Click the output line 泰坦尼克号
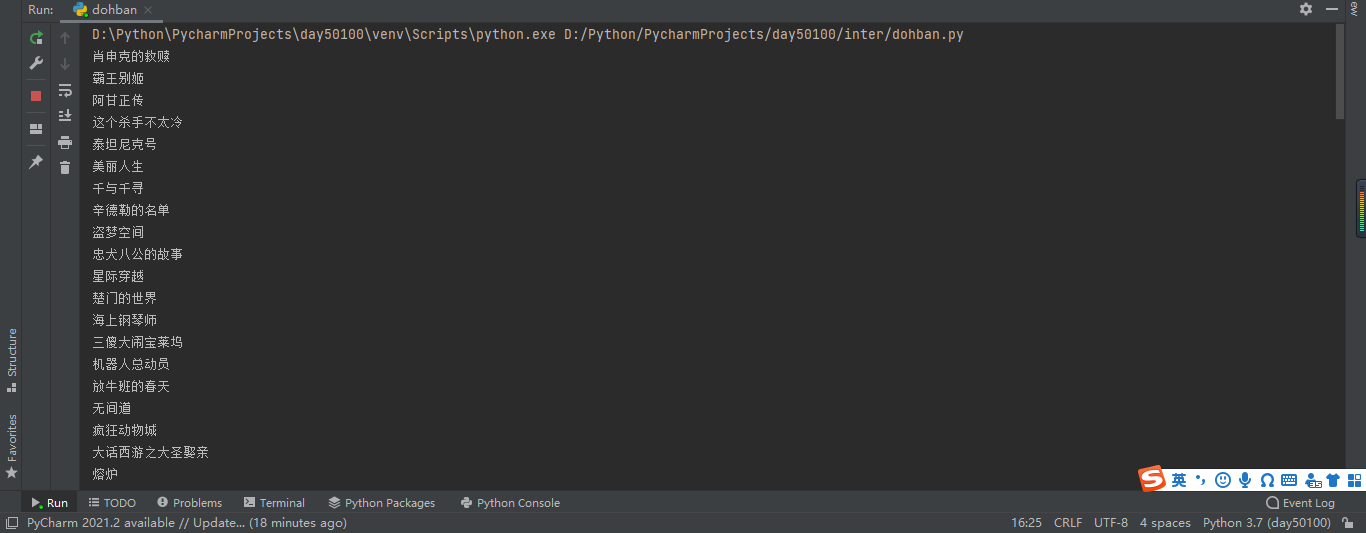1366x533 pixels. (x=124, y=144)
